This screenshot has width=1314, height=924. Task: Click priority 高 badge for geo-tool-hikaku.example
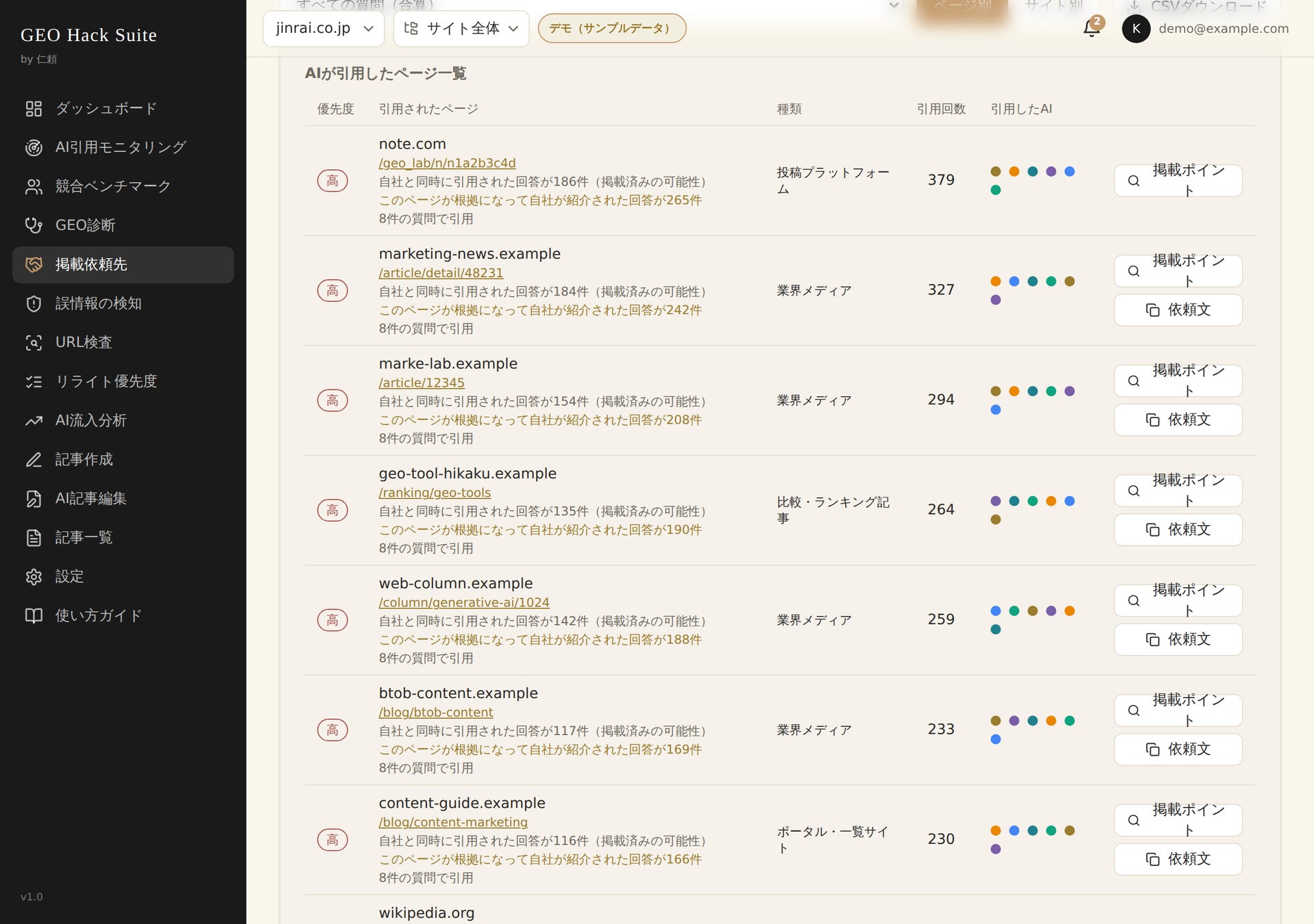[333, 510]
